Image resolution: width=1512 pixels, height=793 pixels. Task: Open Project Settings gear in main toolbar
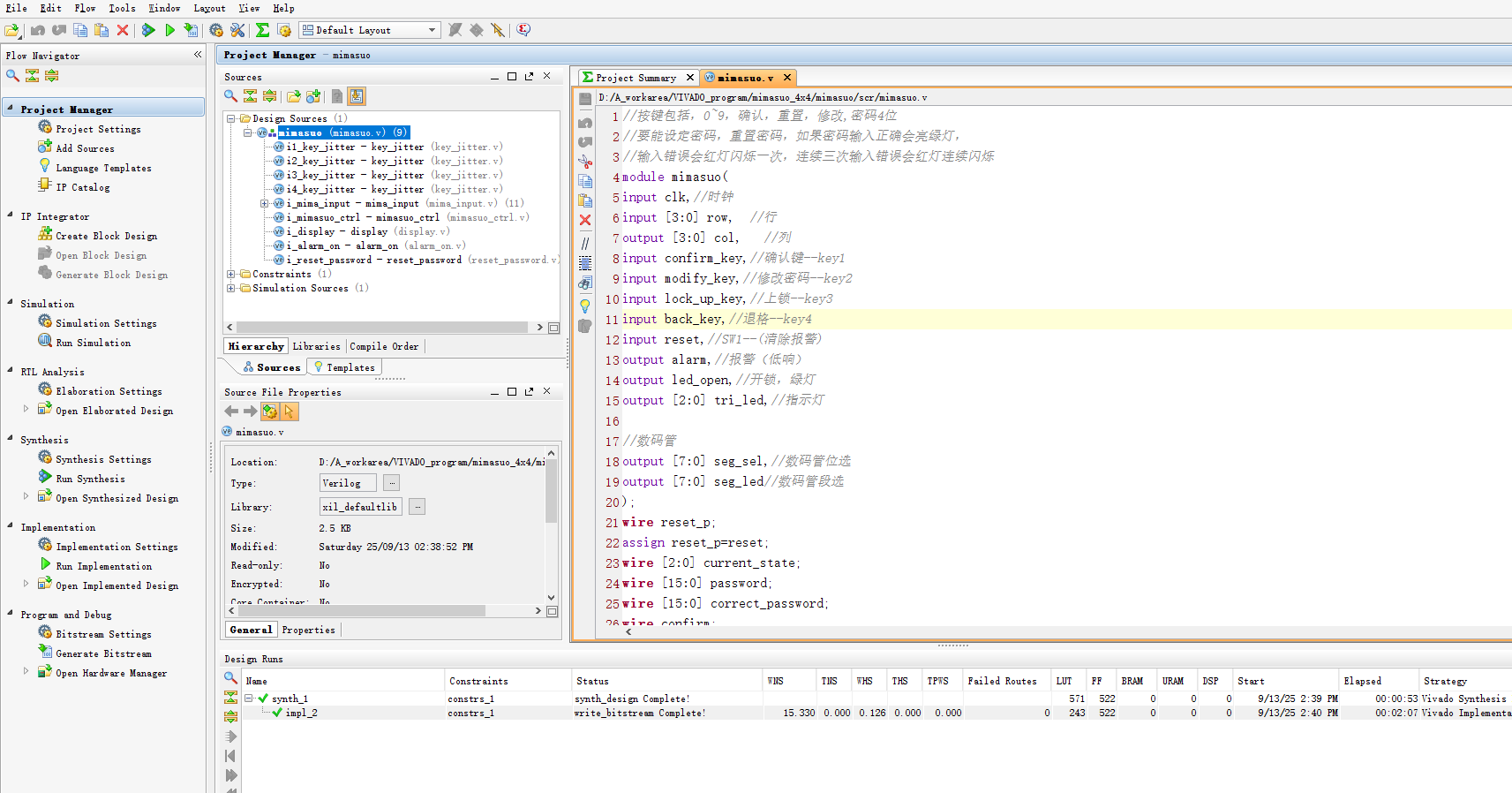pos(216,30)
